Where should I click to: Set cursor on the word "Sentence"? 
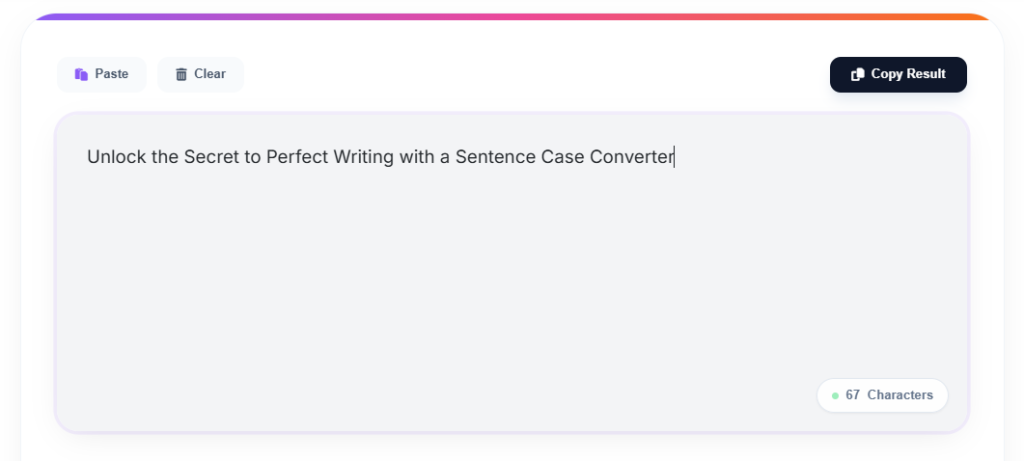(x=493, y=157)
